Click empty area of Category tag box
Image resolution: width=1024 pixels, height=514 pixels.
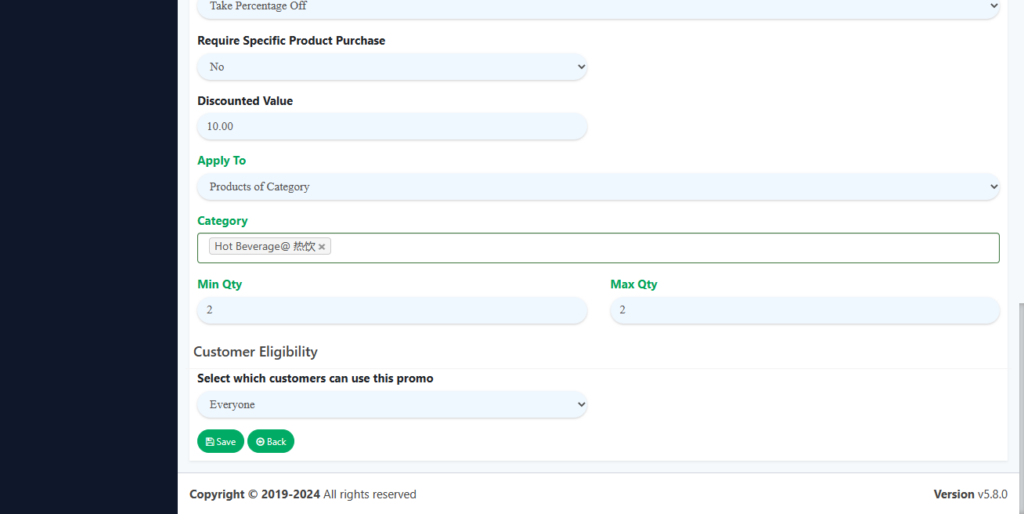pos(660,248)
